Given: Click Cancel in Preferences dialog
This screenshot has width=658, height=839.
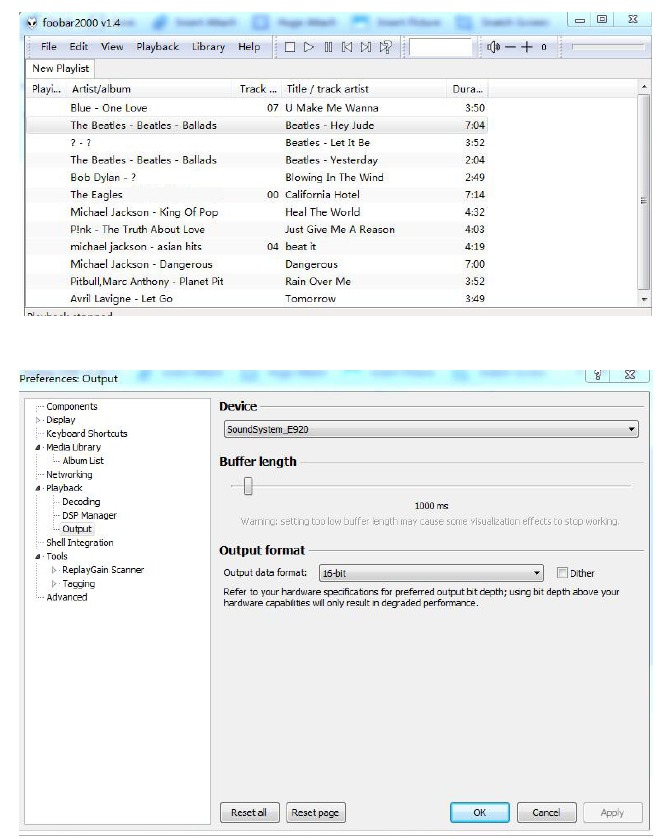Looking at the screenshot, I should (546, 812).
